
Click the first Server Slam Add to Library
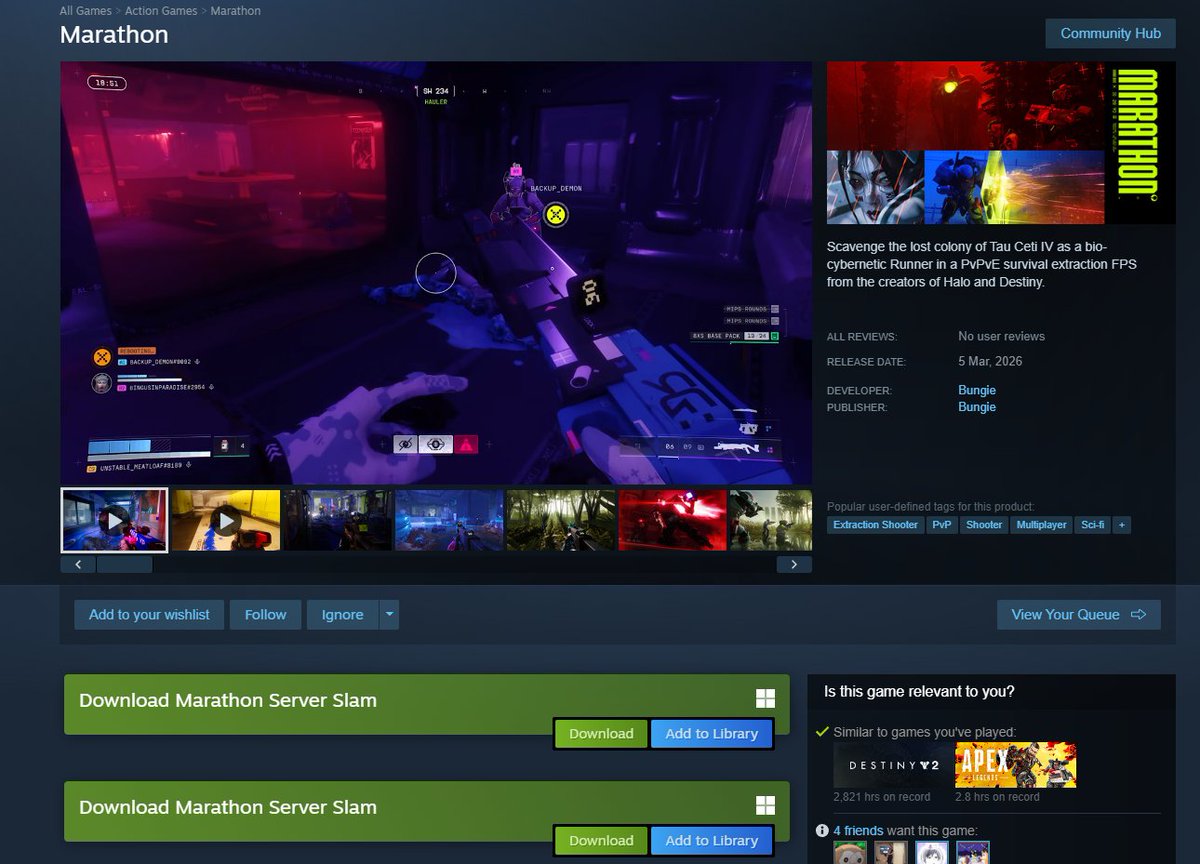tap(712, 734)
